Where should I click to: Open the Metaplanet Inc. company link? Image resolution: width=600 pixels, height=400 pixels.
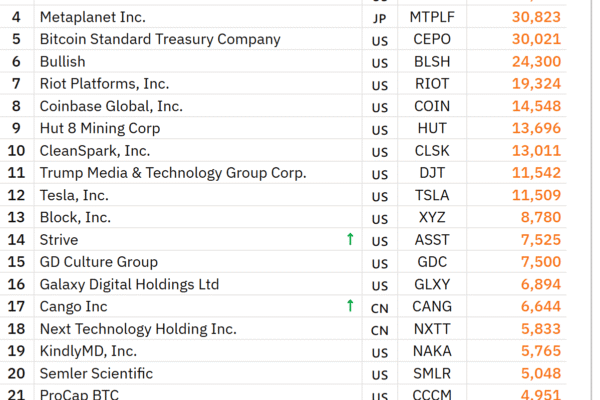click(92, 17)
